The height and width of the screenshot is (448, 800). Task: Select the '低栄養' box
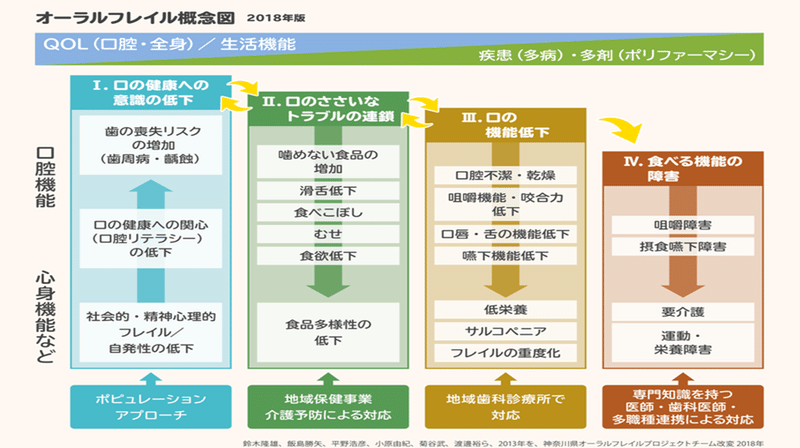pyautogui.click(x=506, y=310)
